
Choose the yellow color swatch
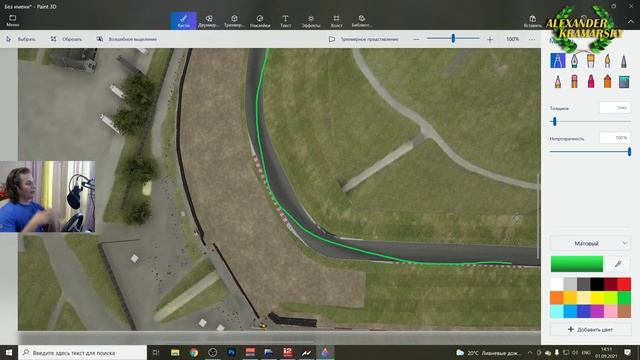pos(597,298)
